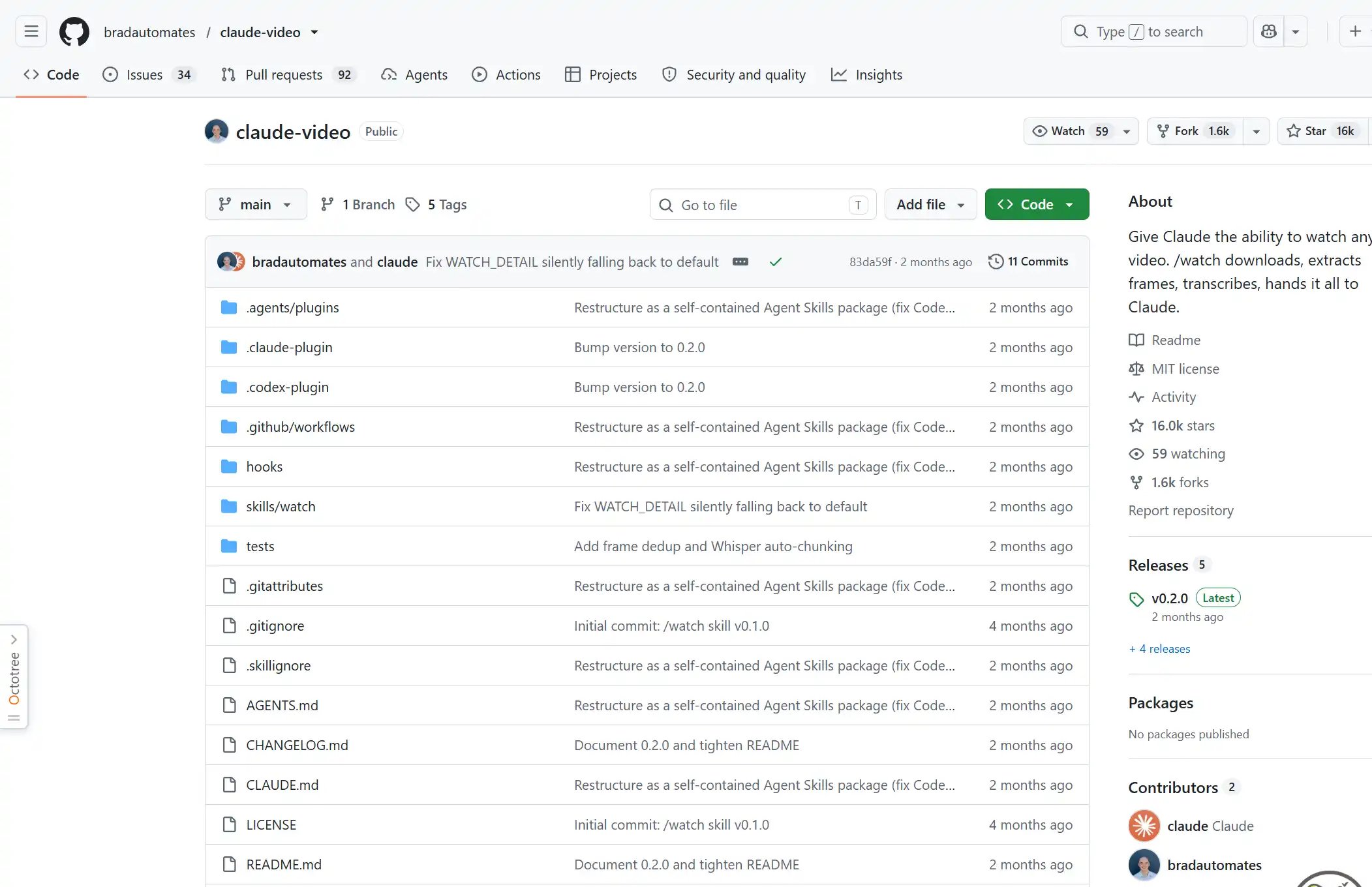Viewport: 1372px width, 887px height.
Task: Click the branch icon beside 1 Branch
Action: click(328, 205)
